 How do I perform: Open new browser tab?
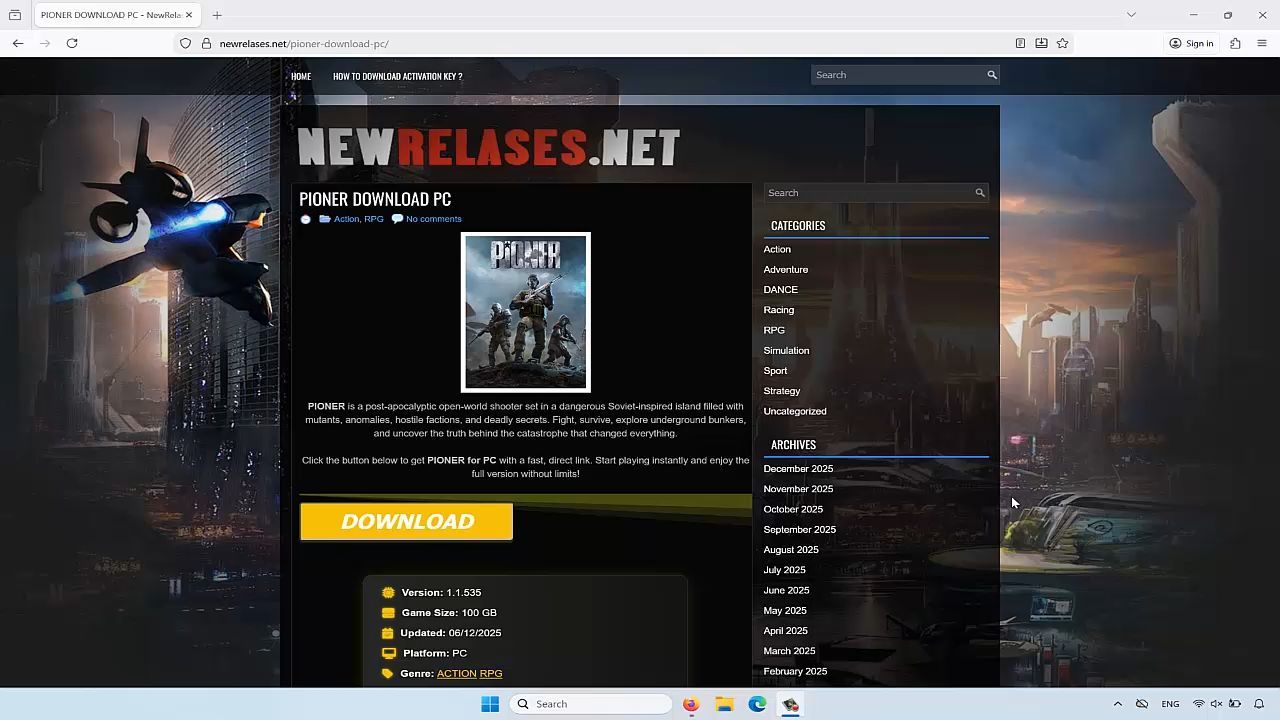point(217,15)
